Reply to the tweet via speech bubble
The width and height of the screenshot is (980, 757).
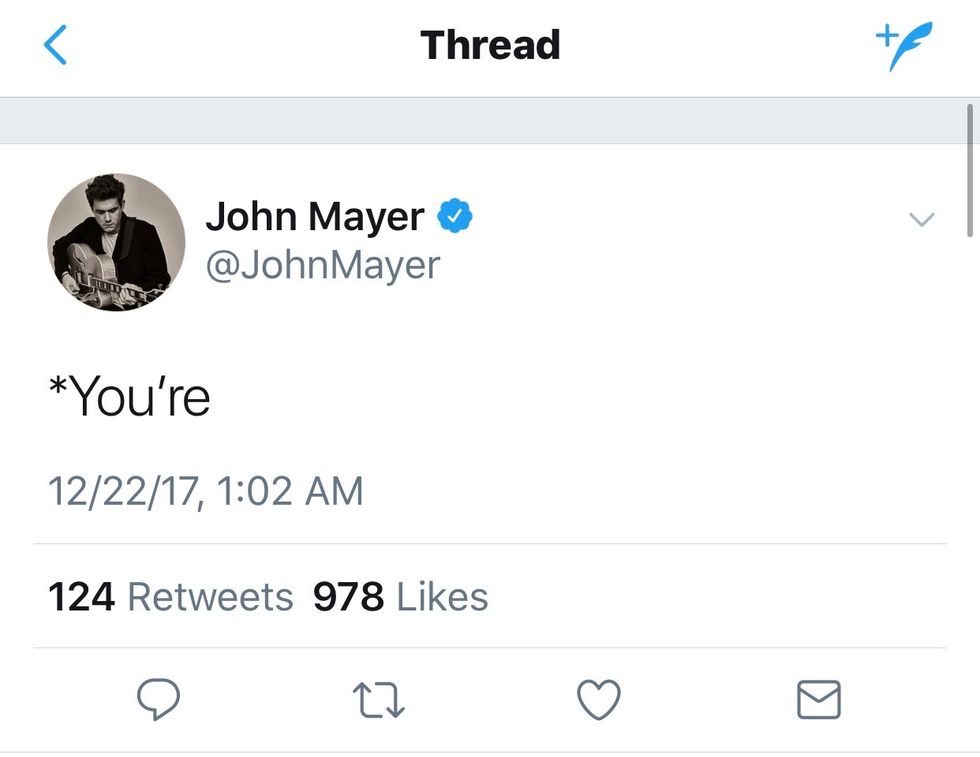pos(158,699)
